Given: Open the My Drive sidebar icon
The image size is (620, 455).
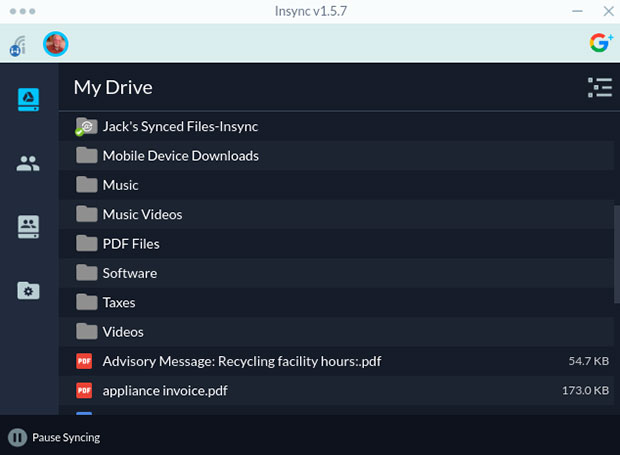Looking at the screenshot, I should (28, 99).
